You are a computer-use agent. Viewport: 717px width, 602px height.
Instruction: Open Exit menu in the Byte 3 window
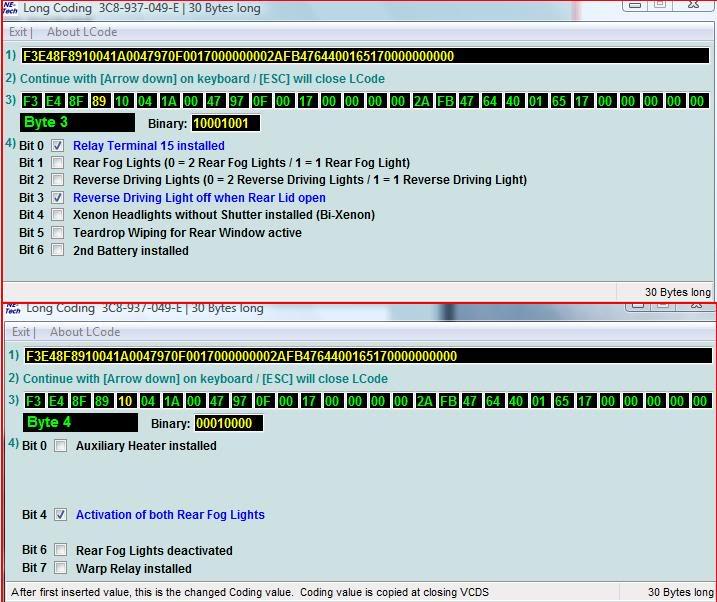[x=18, y=32]
